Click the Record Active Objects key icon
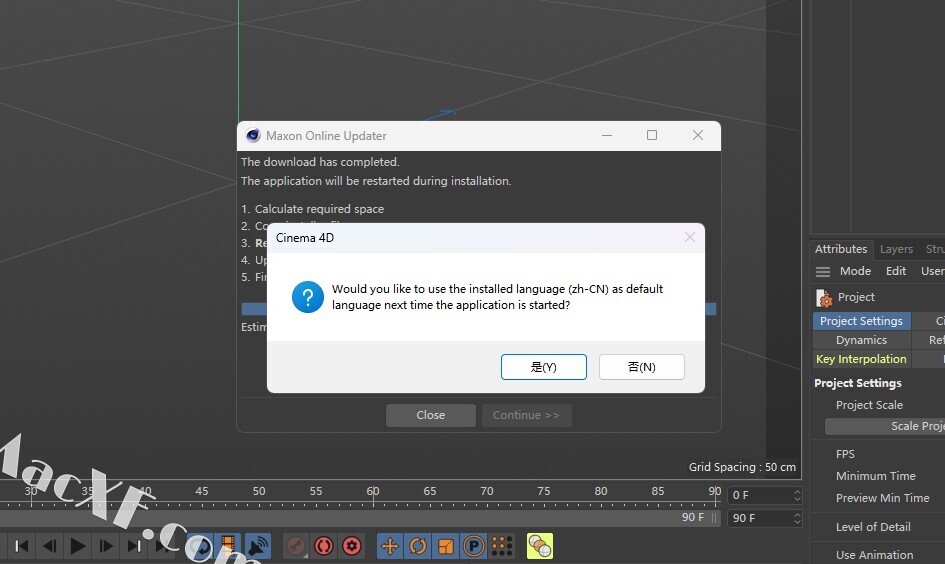The image size is (945, 564). [296, 547]
